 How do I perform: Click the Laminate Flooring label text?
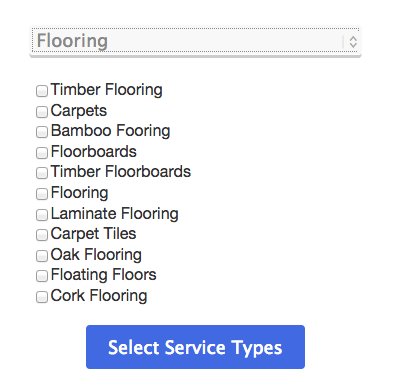(x=115, y=214)
